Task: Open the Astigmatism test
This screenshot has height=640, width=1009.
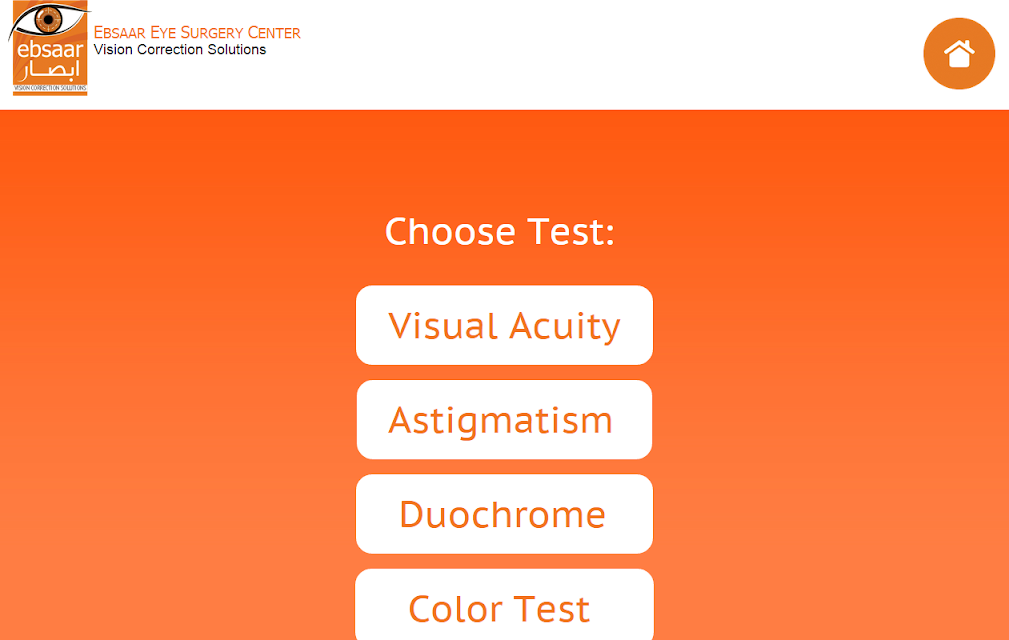Action: pyautogui.click(x=504, y=419)
